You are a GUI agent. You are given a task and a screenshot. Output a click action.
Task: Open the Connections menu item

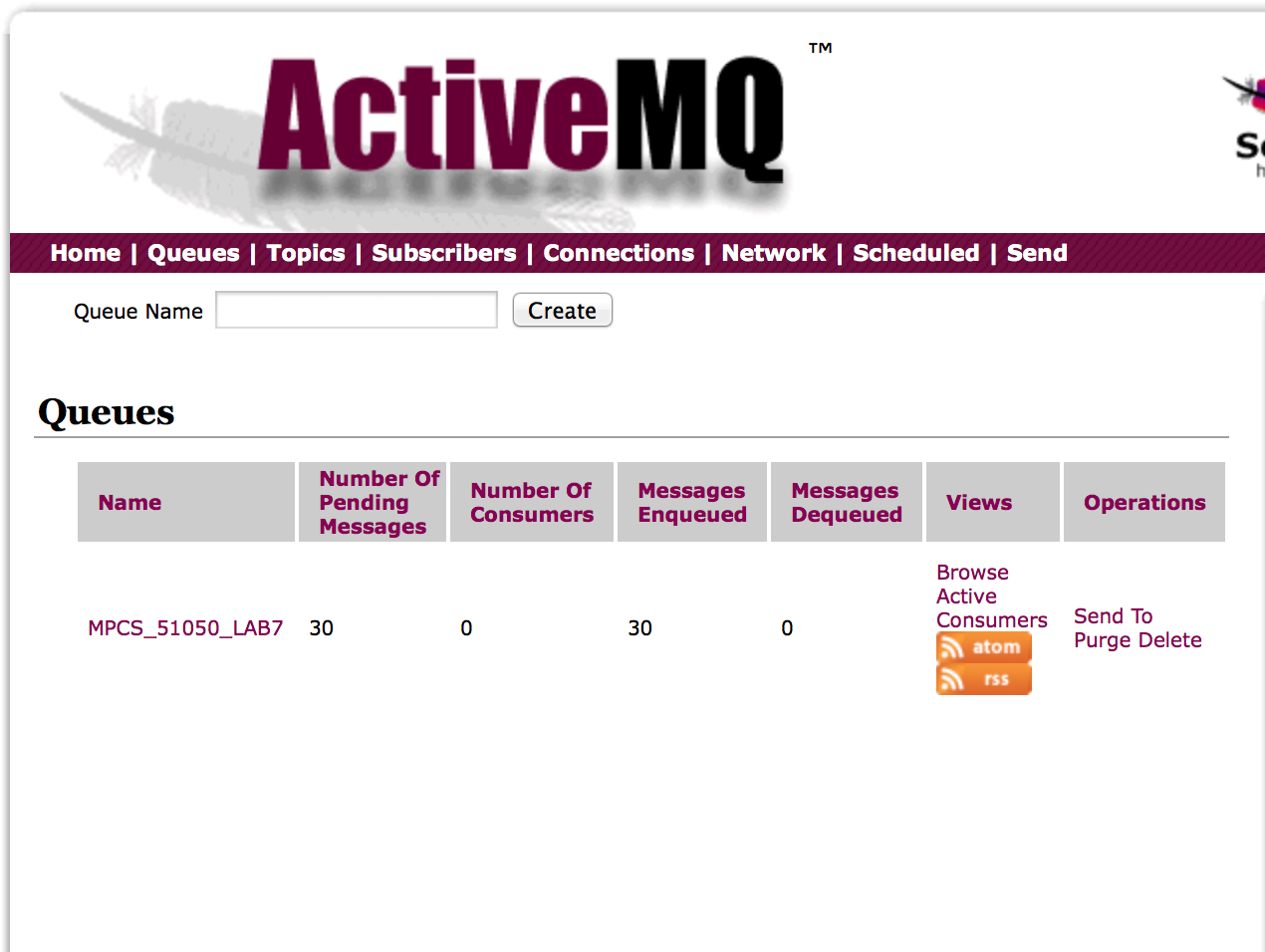(619, 253)
